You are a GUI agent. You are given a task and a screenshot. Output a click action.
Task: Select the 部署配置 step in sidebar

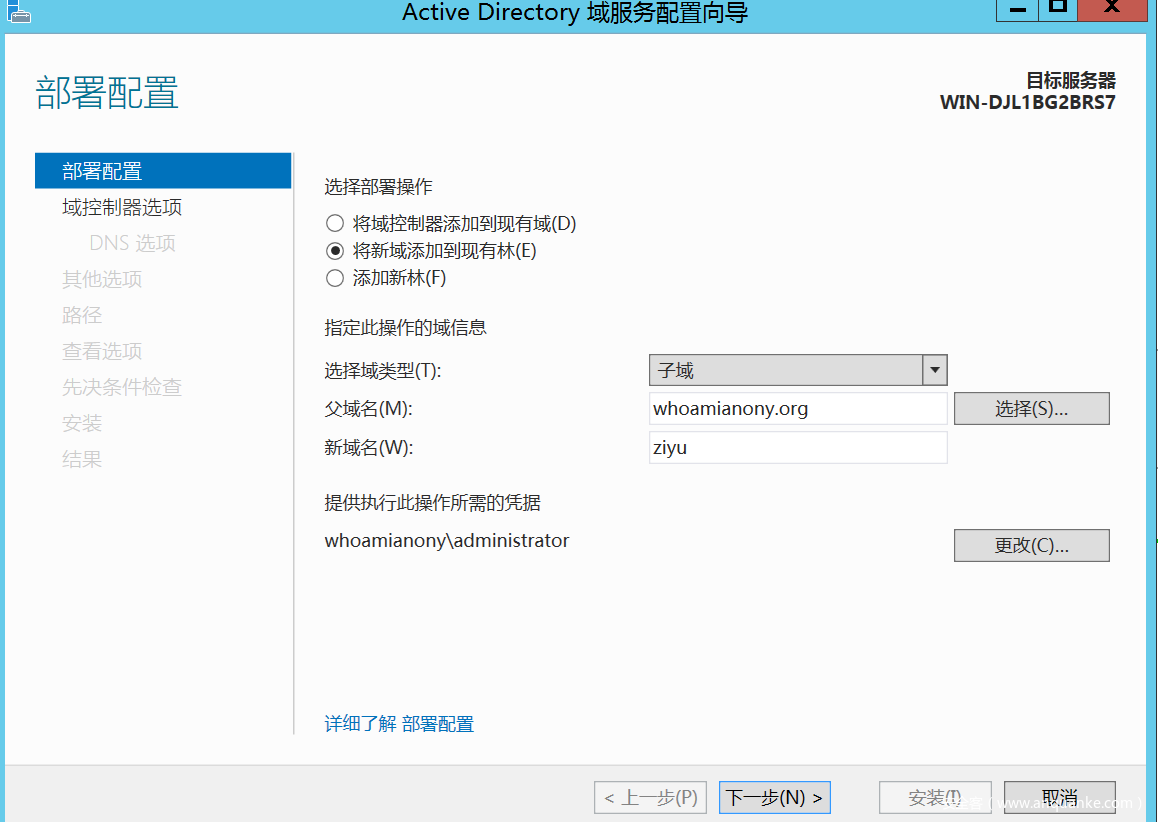[x=163, y=171]
